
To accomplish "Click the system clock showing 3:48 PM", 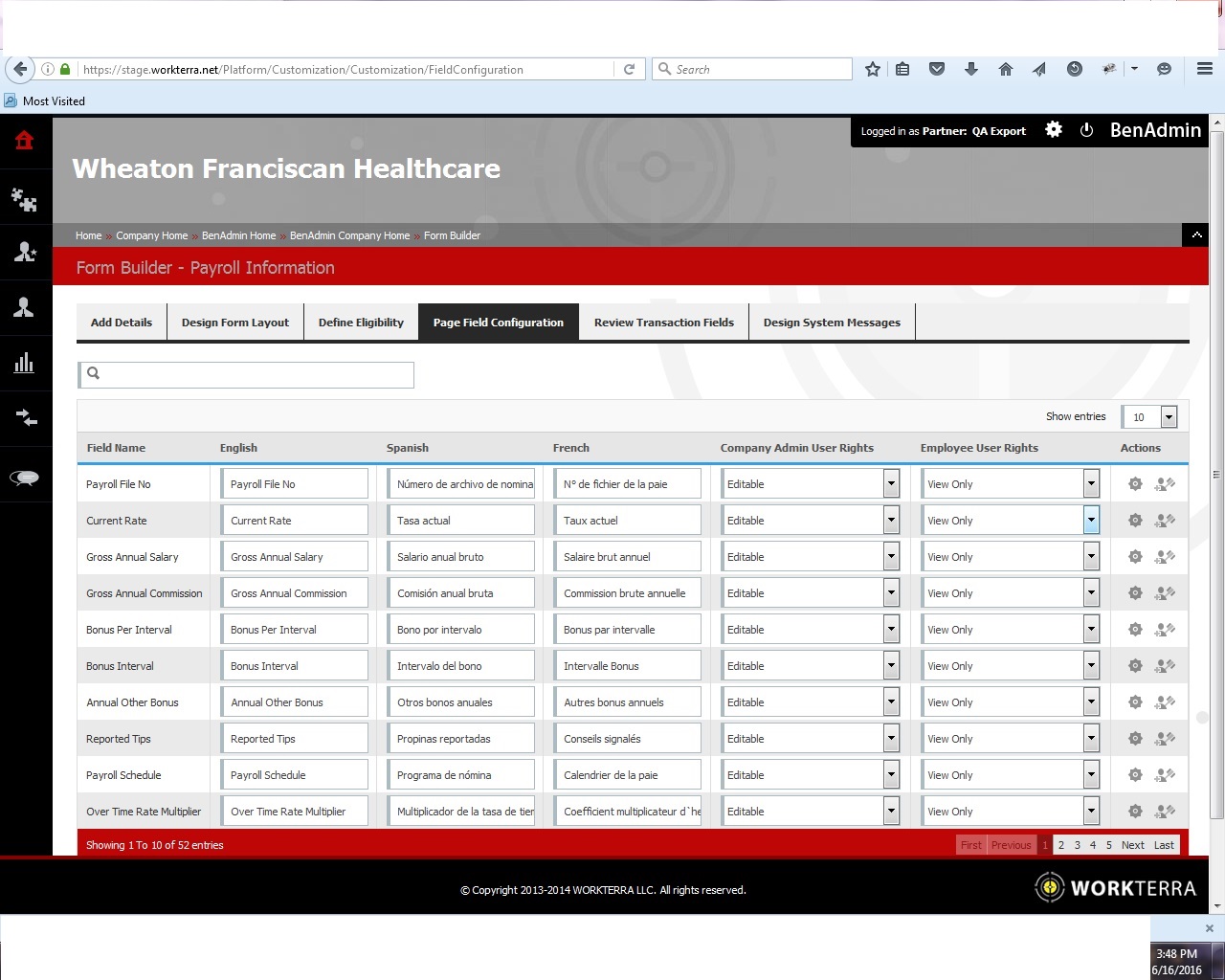I will tap(1176, 954).
